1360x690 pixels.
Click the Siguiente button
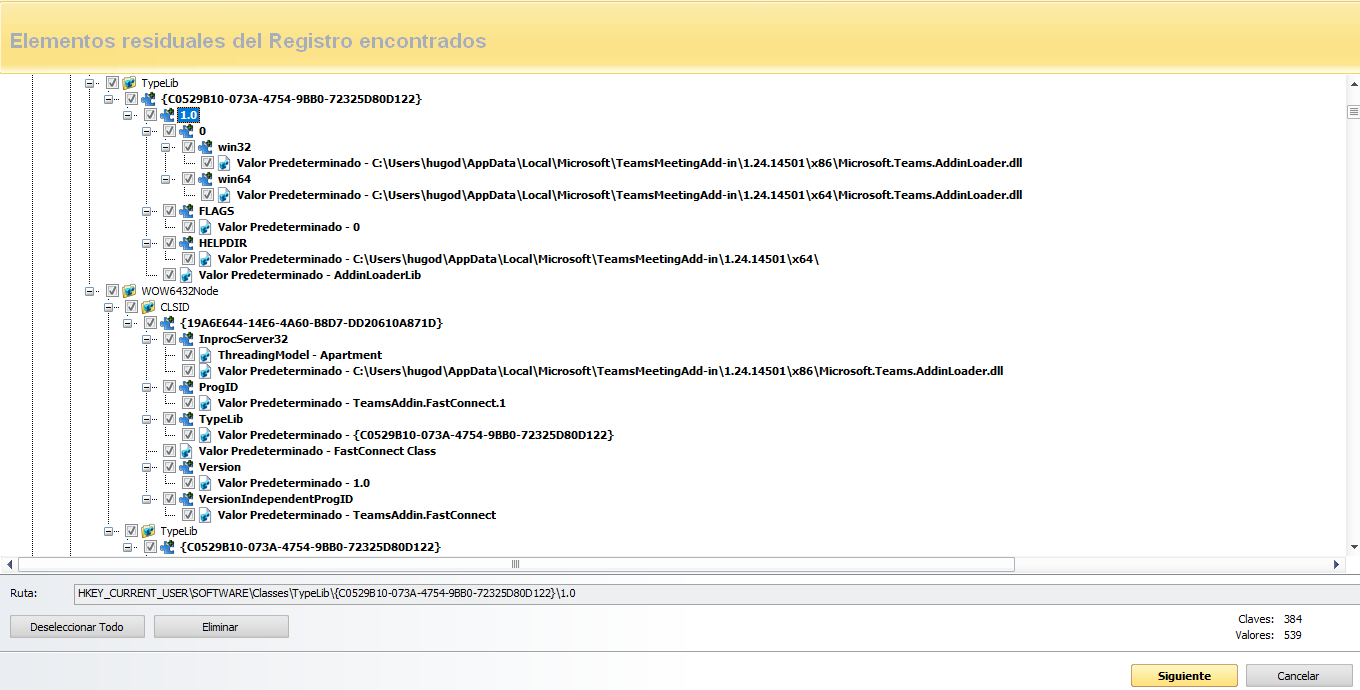pos(1184,676)
